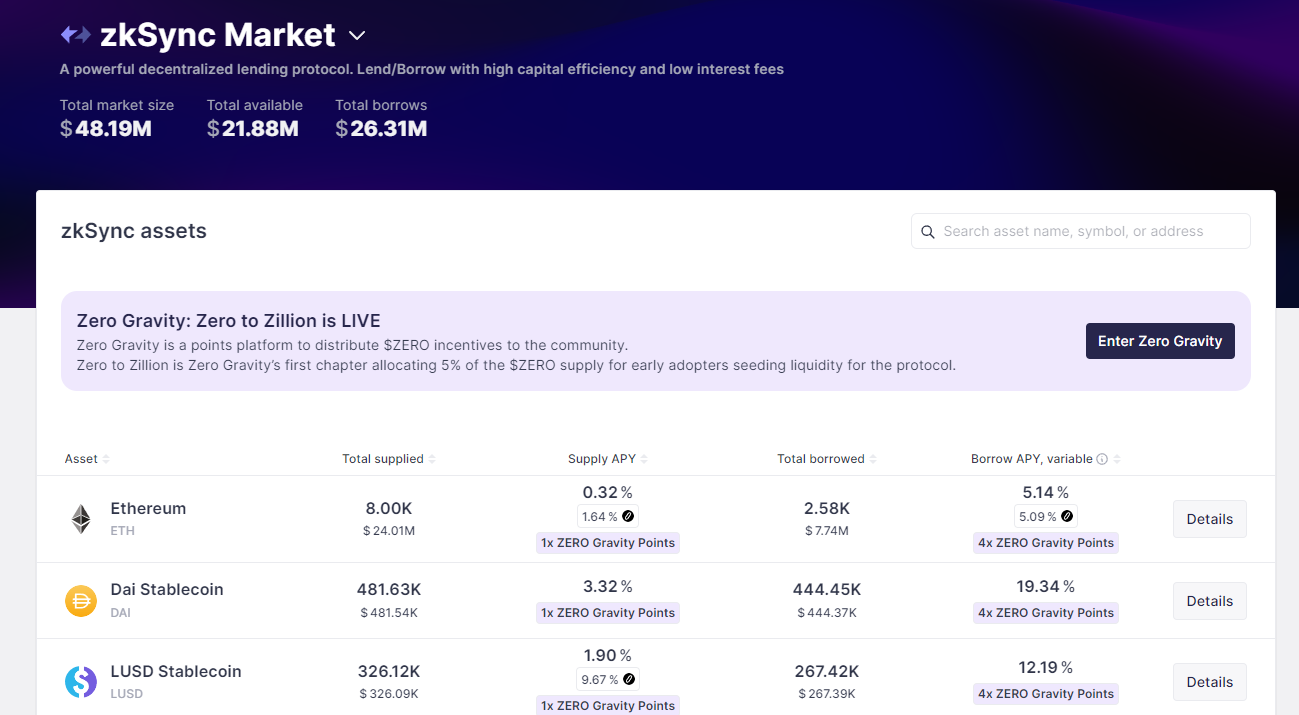Click LUSD's 1x ZERO Gravity Points tag
Image resolution: width=1299 pixels, height=715 pixels.
(608, 705)
